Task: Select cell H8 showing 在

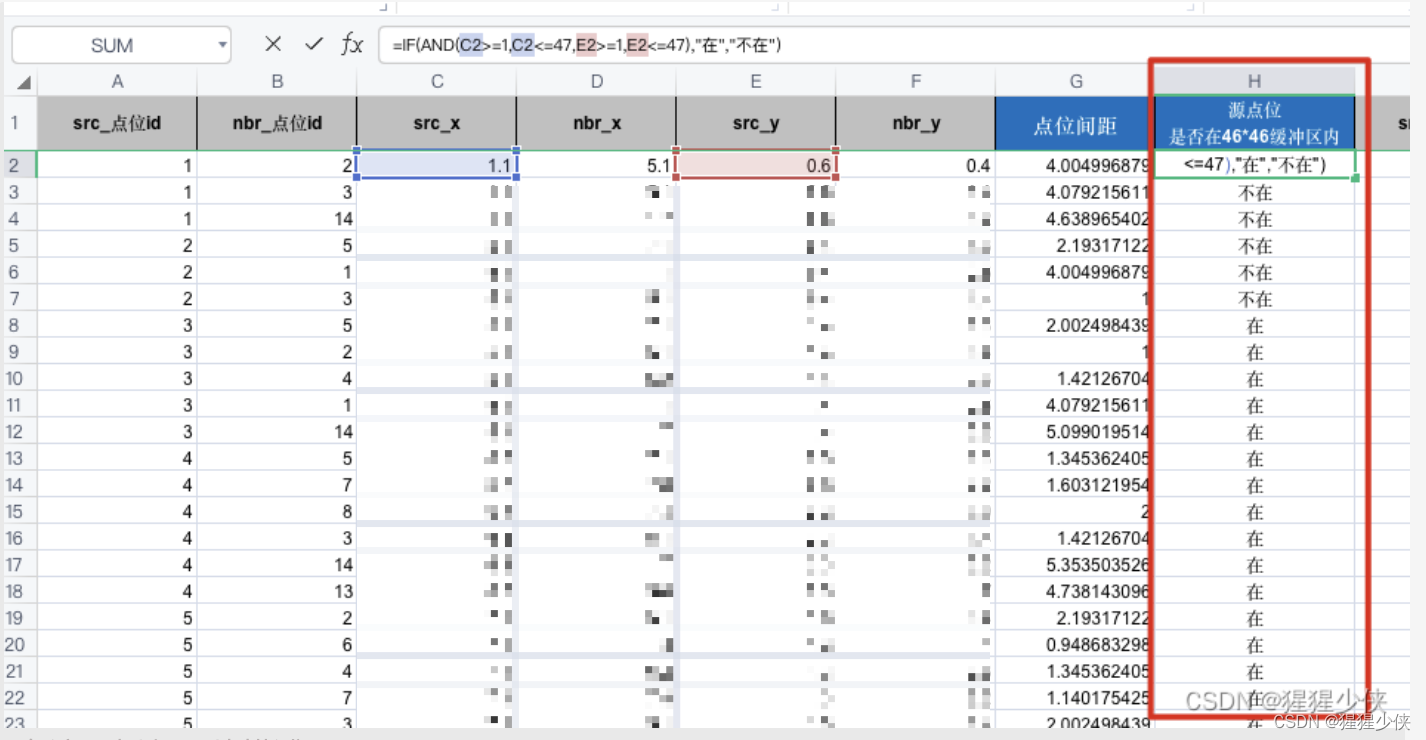Action: point(1255,325)
